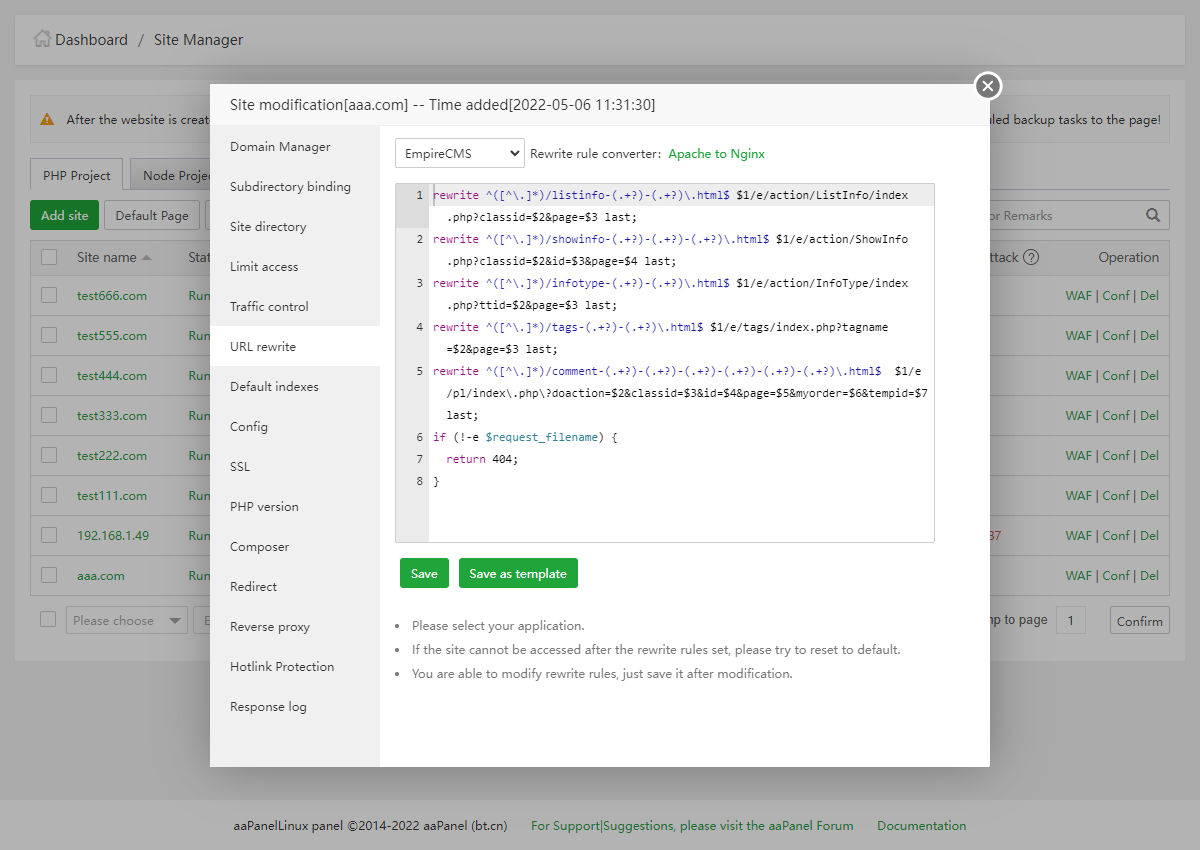Viewport: 1200px width, 850px height.
Task: Tick the checkbox for test666.com
Action: (x=49, y=295)
